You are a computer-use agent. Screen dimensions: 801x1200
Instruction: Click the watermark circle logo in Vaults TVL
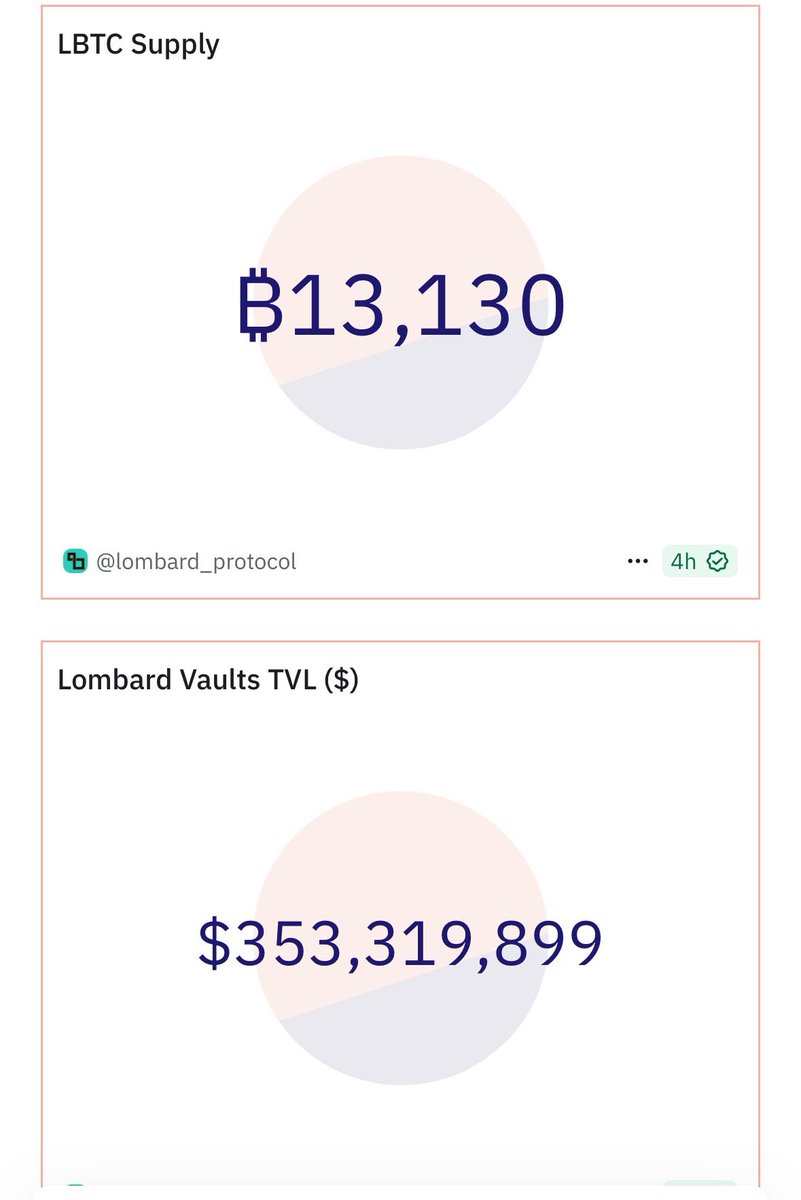pos(401,938)
